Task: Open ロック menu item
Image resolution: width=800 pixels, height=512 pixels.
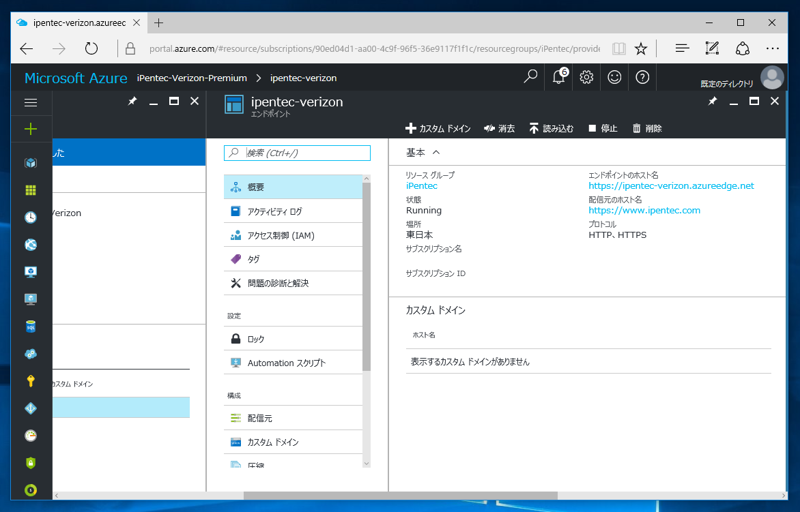Action: point(293,339)
